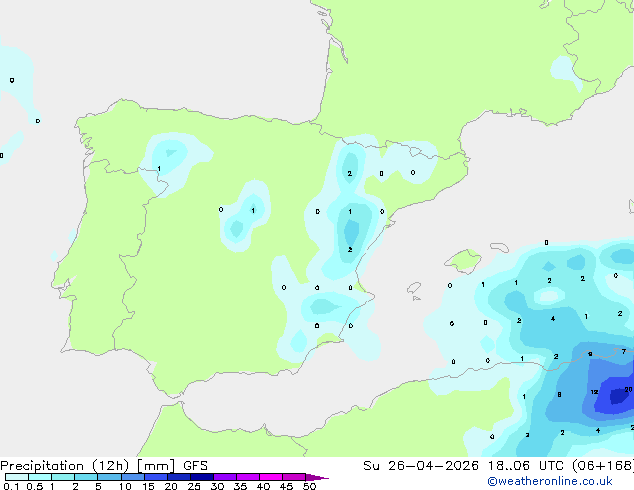Image resolution: width=634 pixels, height=490 pixels.
Task: Pick the 1–2 mm legend color swatch
Action: coord(63,477)
